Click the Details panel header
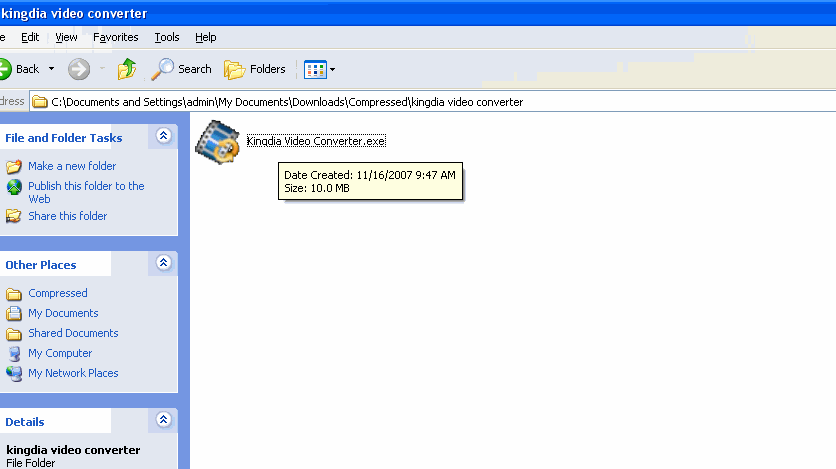The width and height of the screenshot is (836, 469). click(x=25, y=422)
